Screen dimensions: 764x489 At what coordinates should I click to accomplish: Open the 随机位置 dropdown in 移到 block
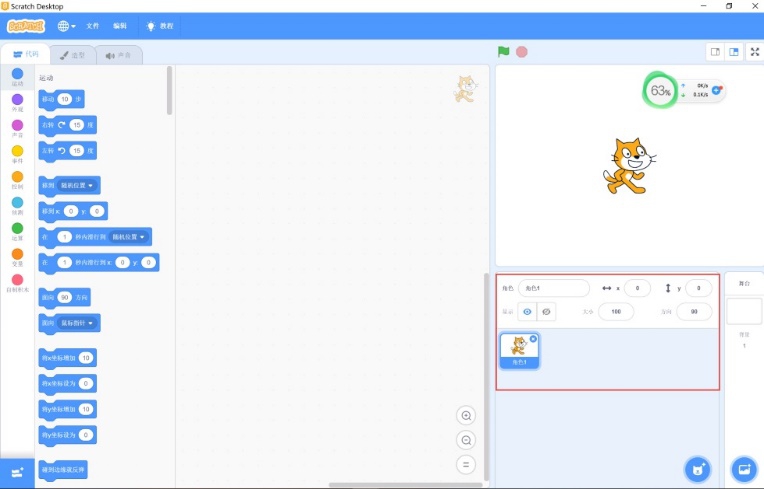click(x=77, y=186)
